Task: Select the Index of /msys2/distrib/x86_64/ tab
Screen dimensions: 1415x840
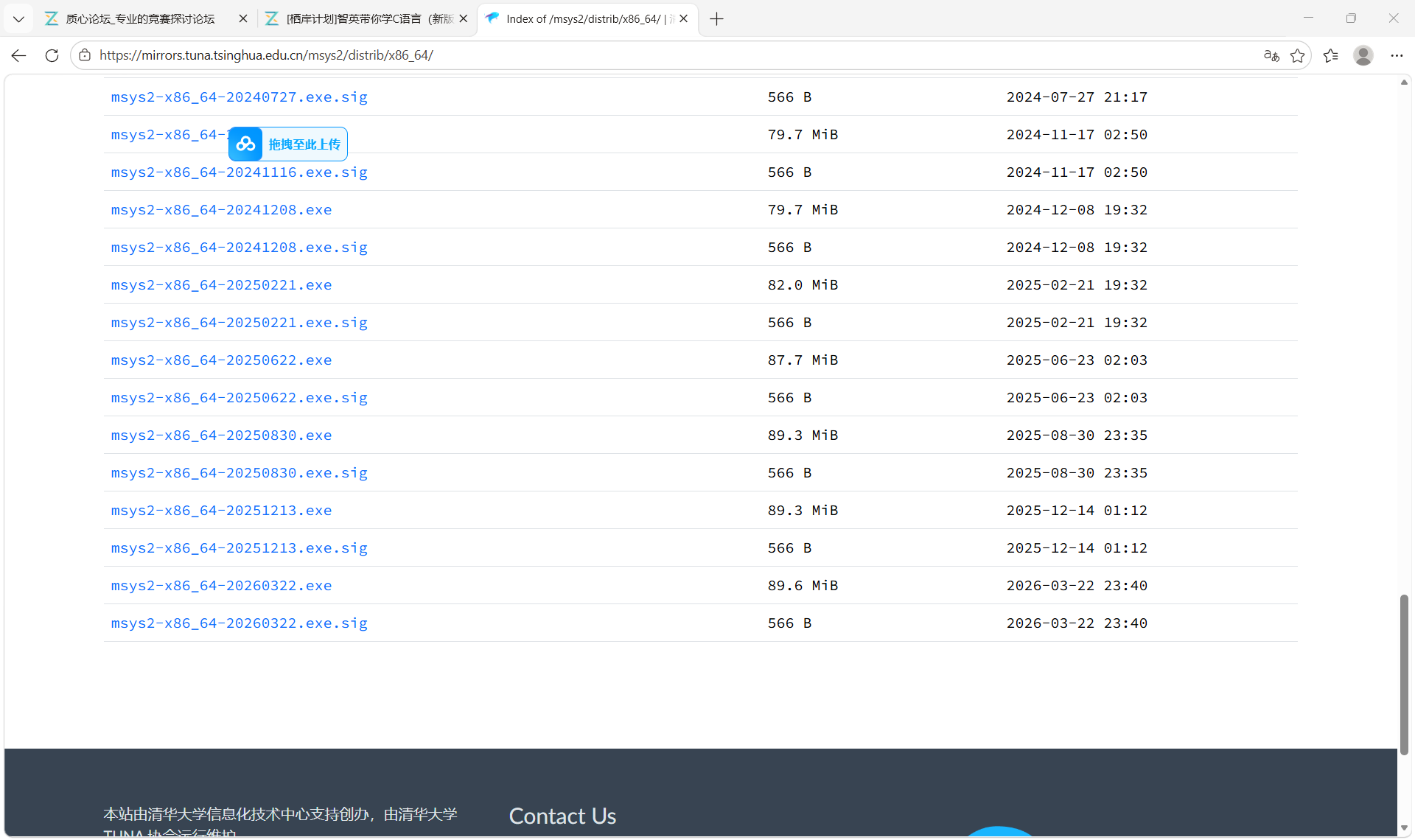Action: [587, 19]
